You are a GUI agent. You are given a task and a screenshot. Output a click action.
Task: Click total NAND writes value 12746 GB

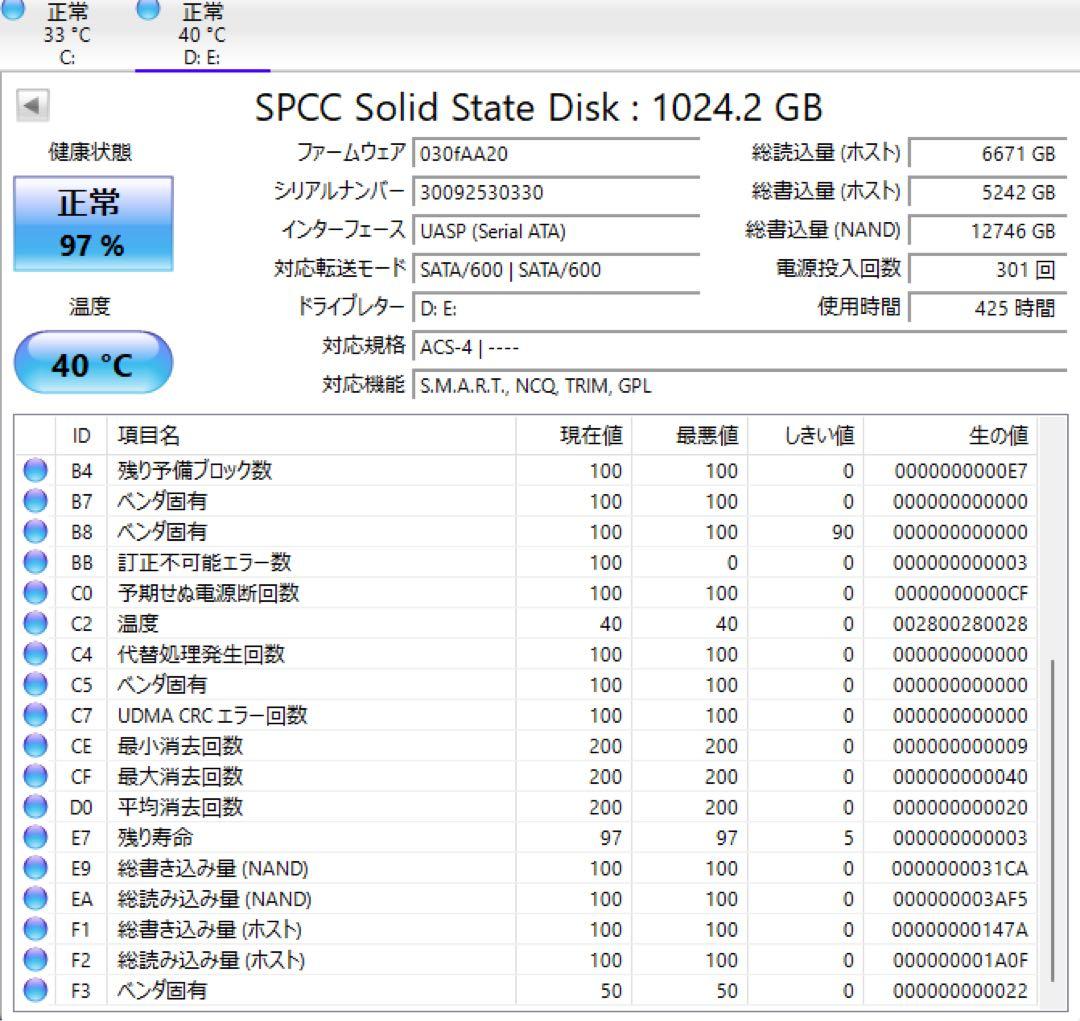tap(988, 231)
